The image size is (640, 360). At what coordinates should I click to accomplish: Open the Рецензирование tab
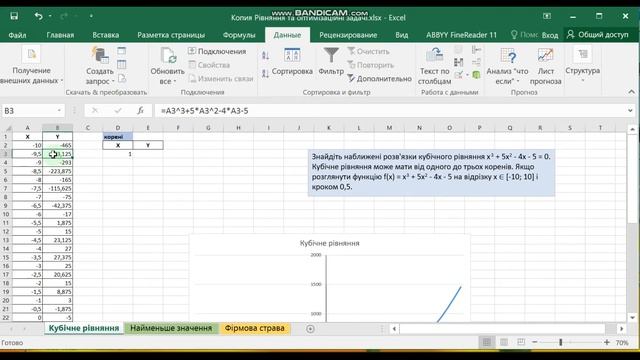coord(348,35)
